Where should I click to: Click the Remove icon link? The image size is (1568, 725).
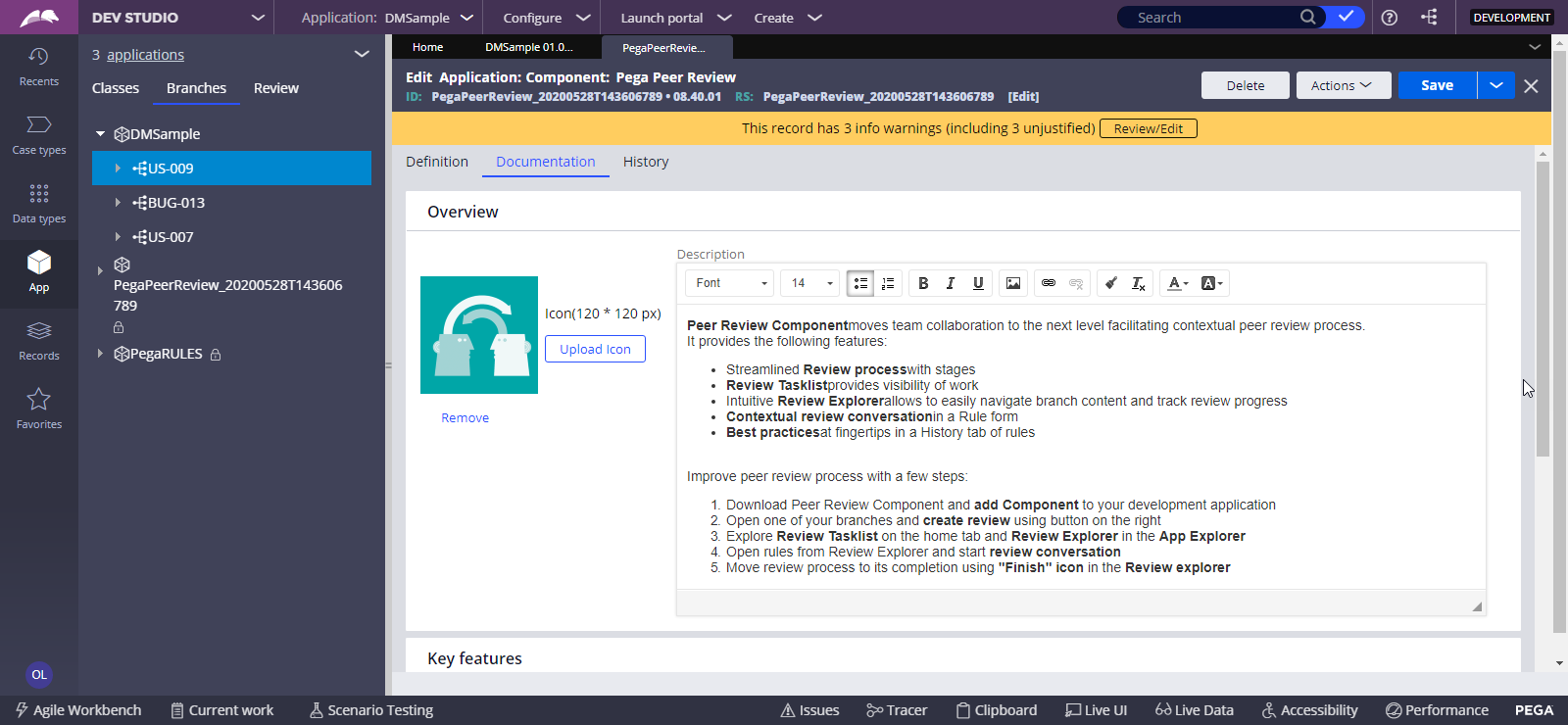click(x=465, y=417)
